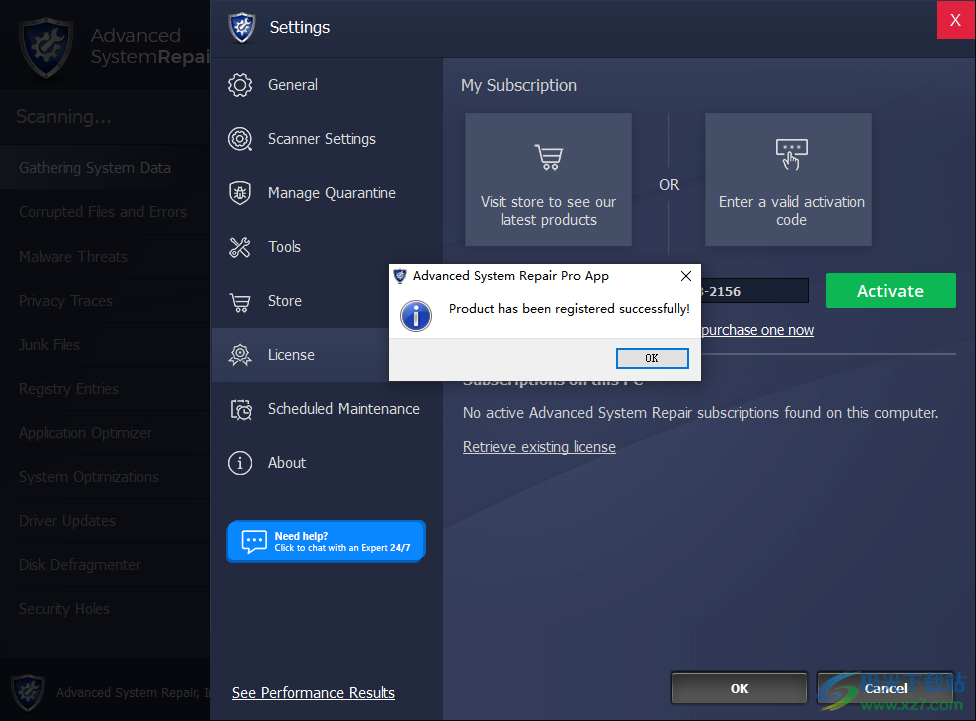Click Visit store to see latest products card
This screenshot has height=721, width=976.
548,179
